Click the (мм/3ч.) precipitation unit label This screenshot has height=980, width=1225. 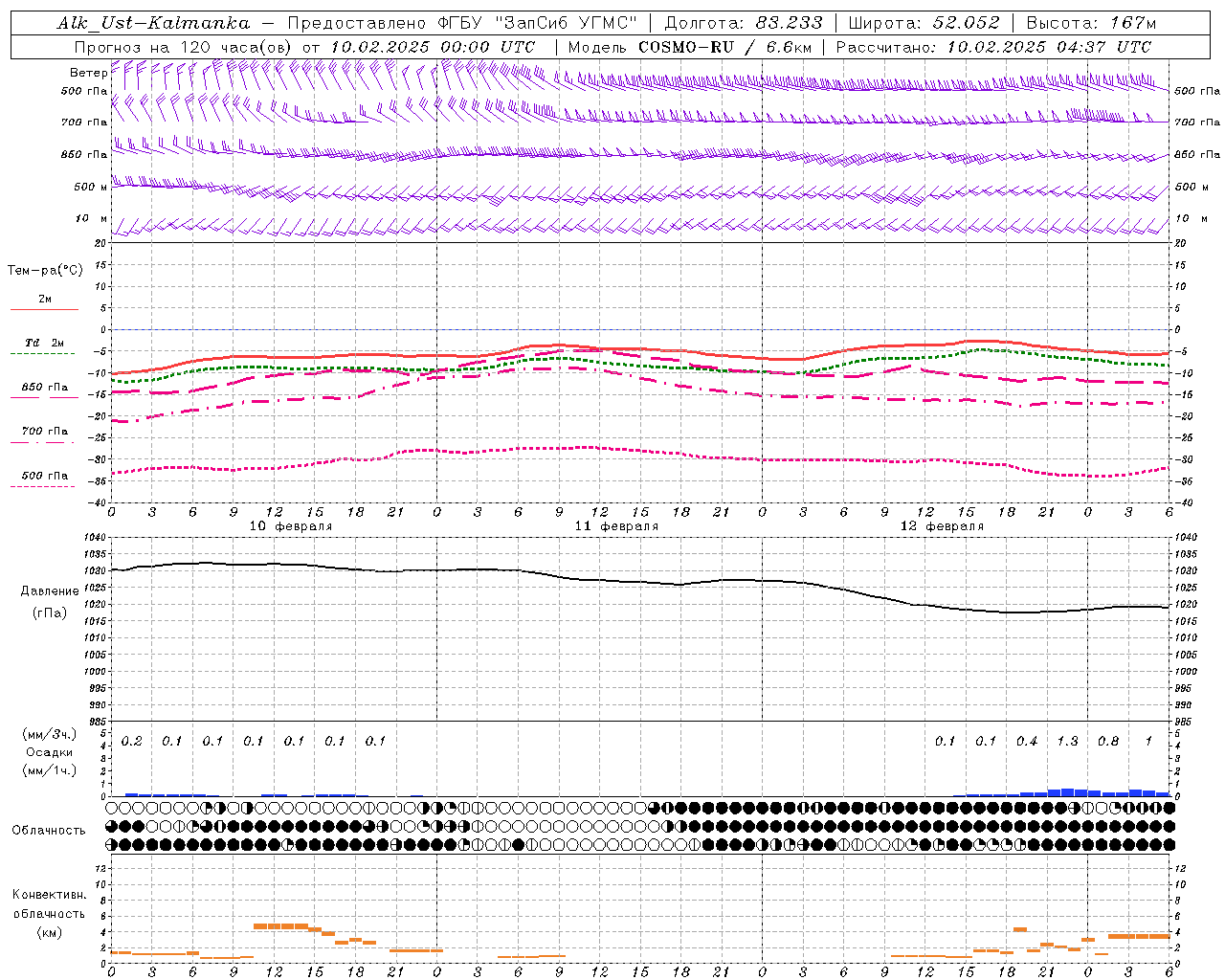50,734
